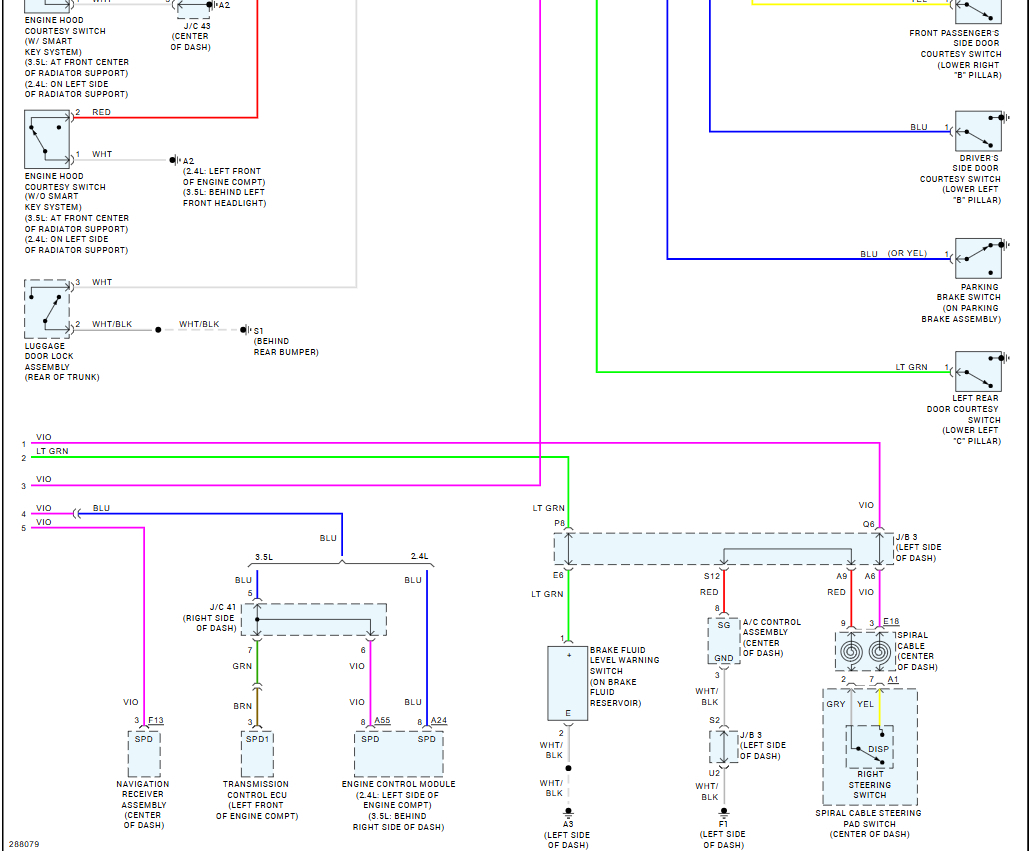Select the BRN wire label above SPD1
The height and width of the screenshot is (851, 1032).
(x=242, y=706)
